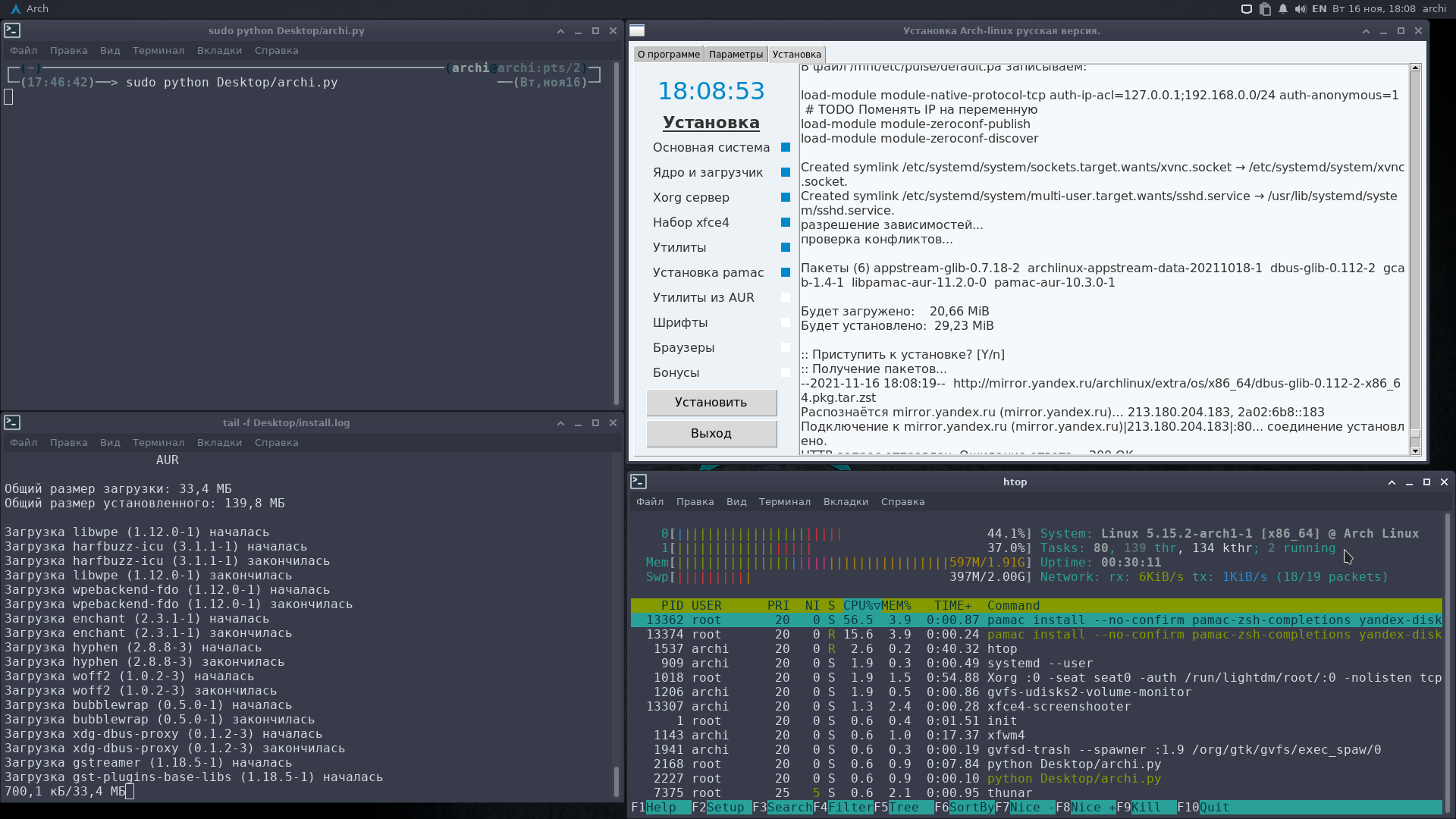Open the notification bell in panel

(1283, 9)
